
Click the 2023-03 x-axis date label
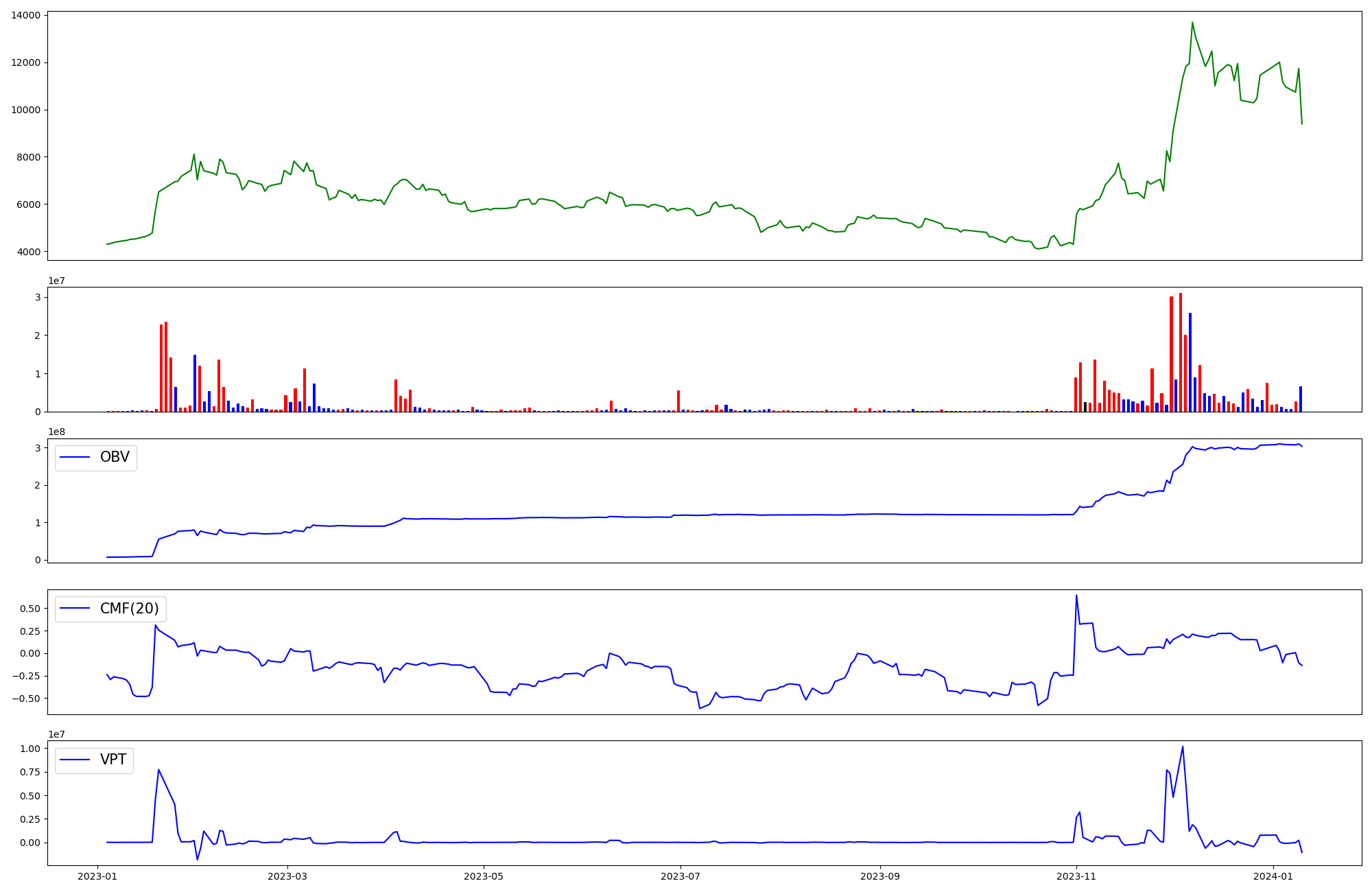(x=287, y=876)
